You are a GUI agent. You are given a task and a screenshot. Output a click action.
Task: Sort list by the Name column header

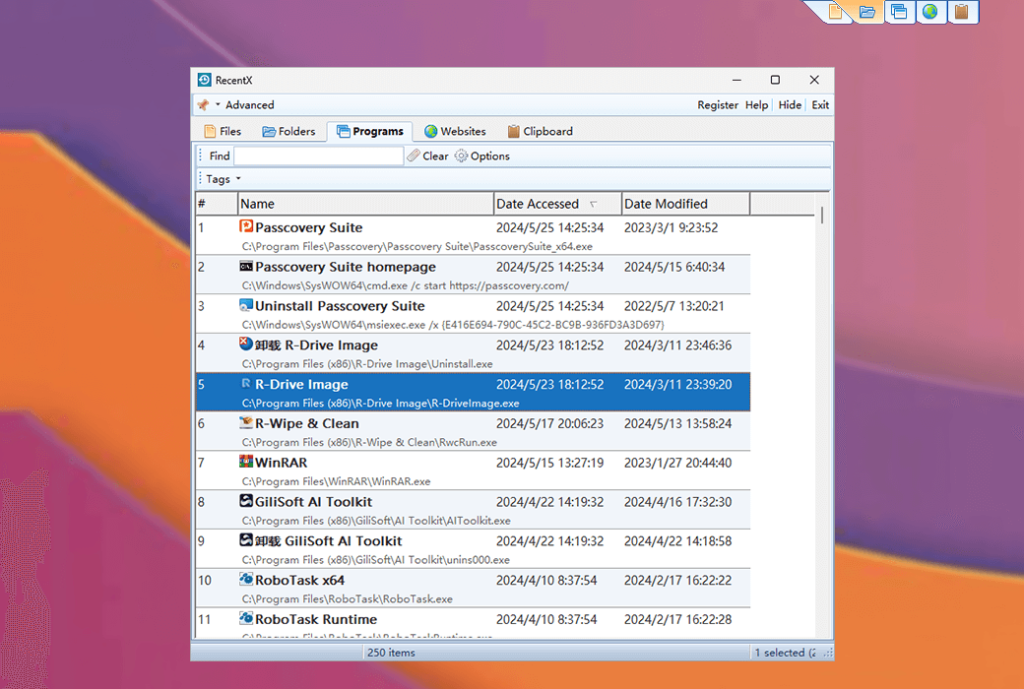pos(365,204)
